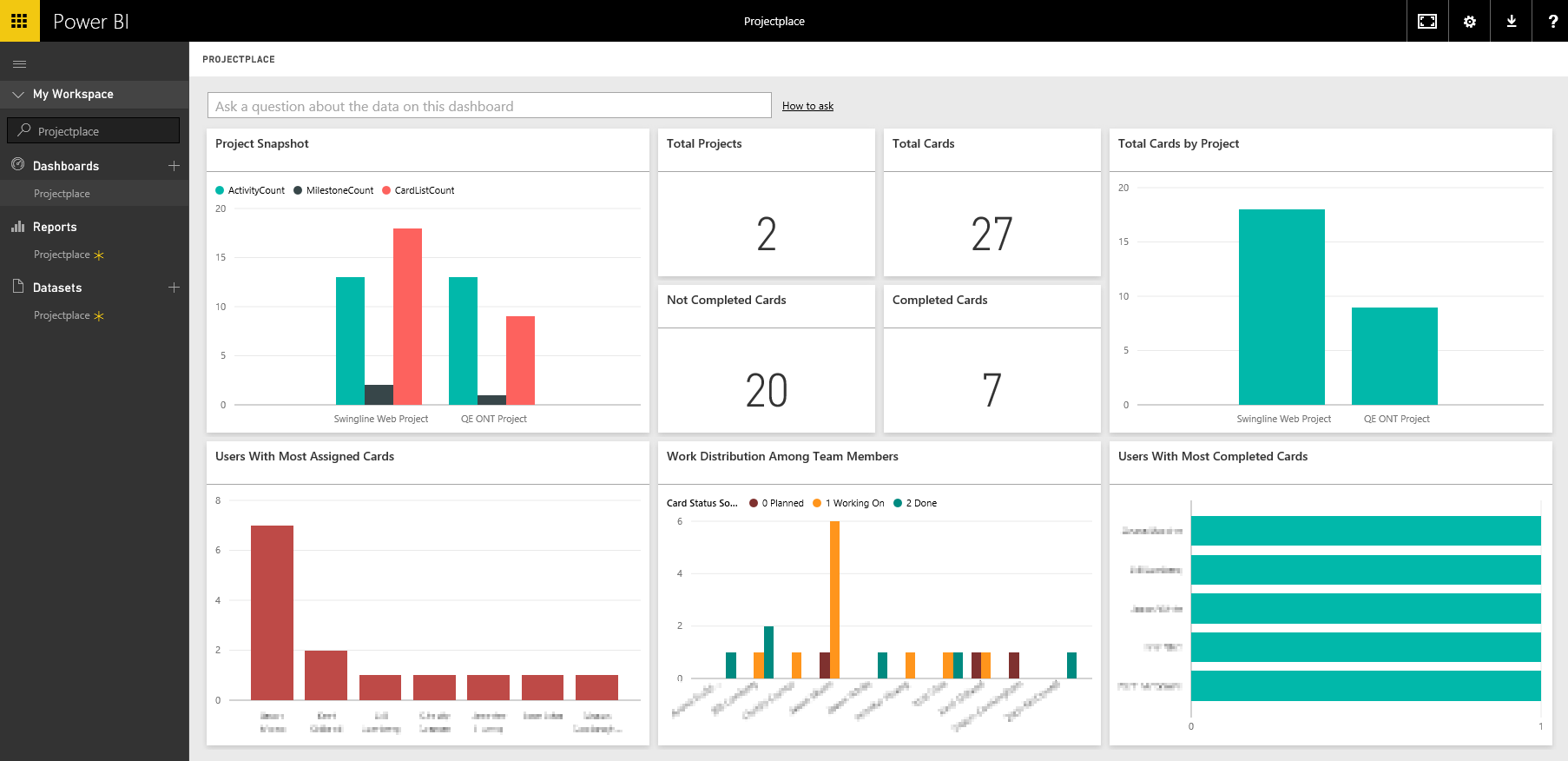Click the ActivityCount legend swatch

click(220, 190)
